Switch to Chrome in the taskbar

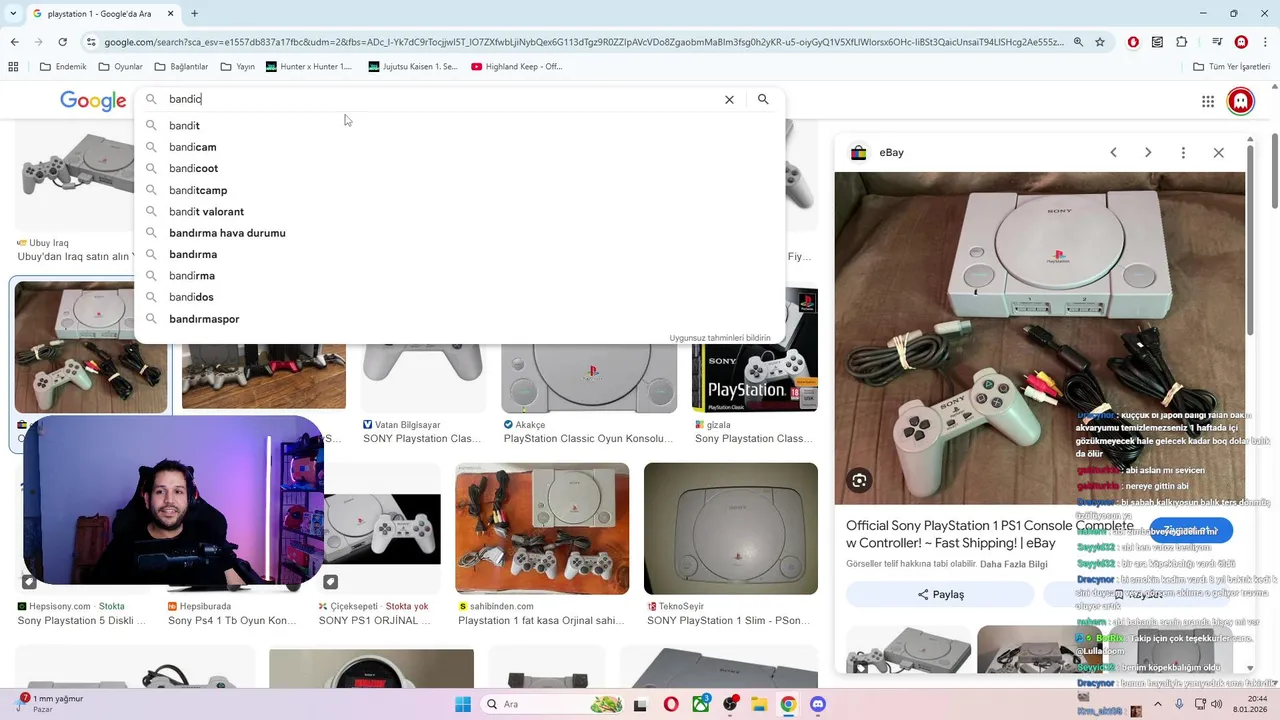(x=788, y=704)
